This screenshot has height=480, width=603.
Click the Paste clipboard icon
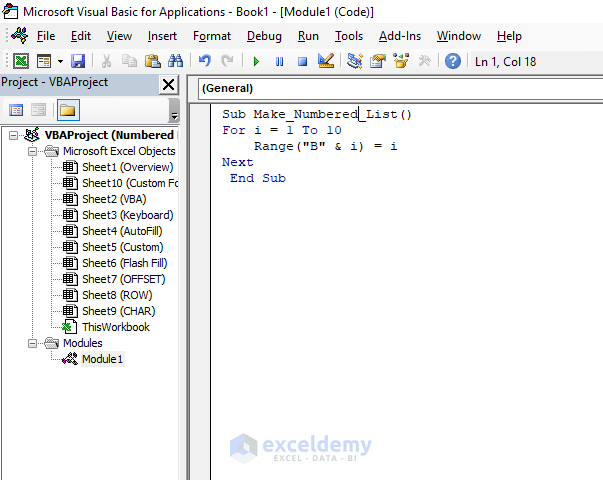(153, 61)
